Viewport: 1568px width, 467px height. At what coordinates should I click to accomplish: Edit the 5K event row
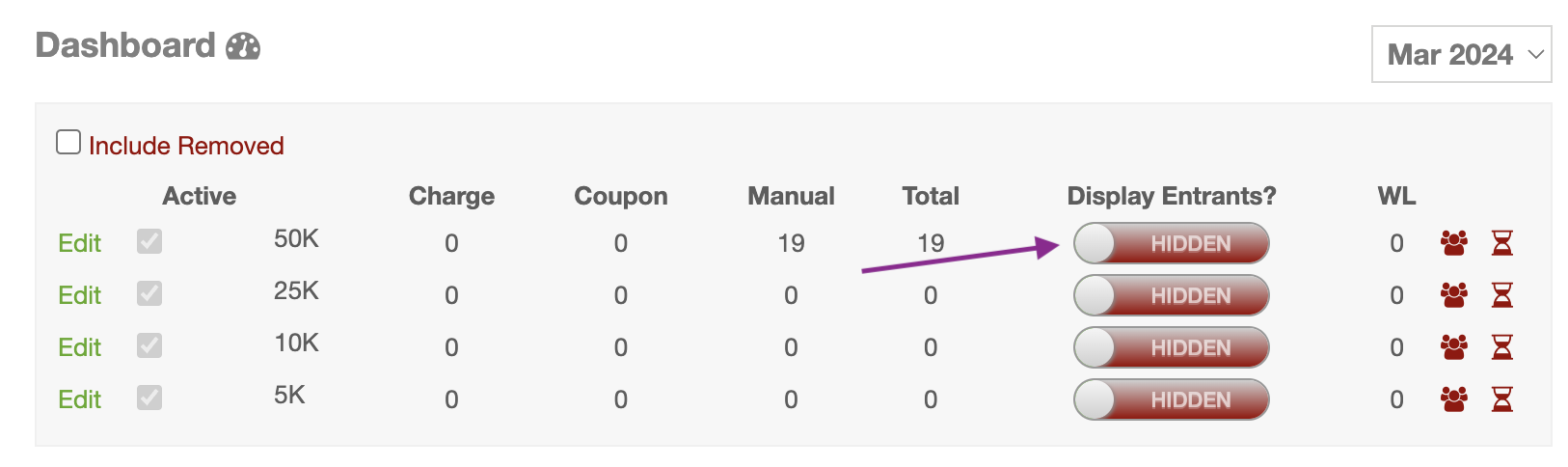point(79,399)
